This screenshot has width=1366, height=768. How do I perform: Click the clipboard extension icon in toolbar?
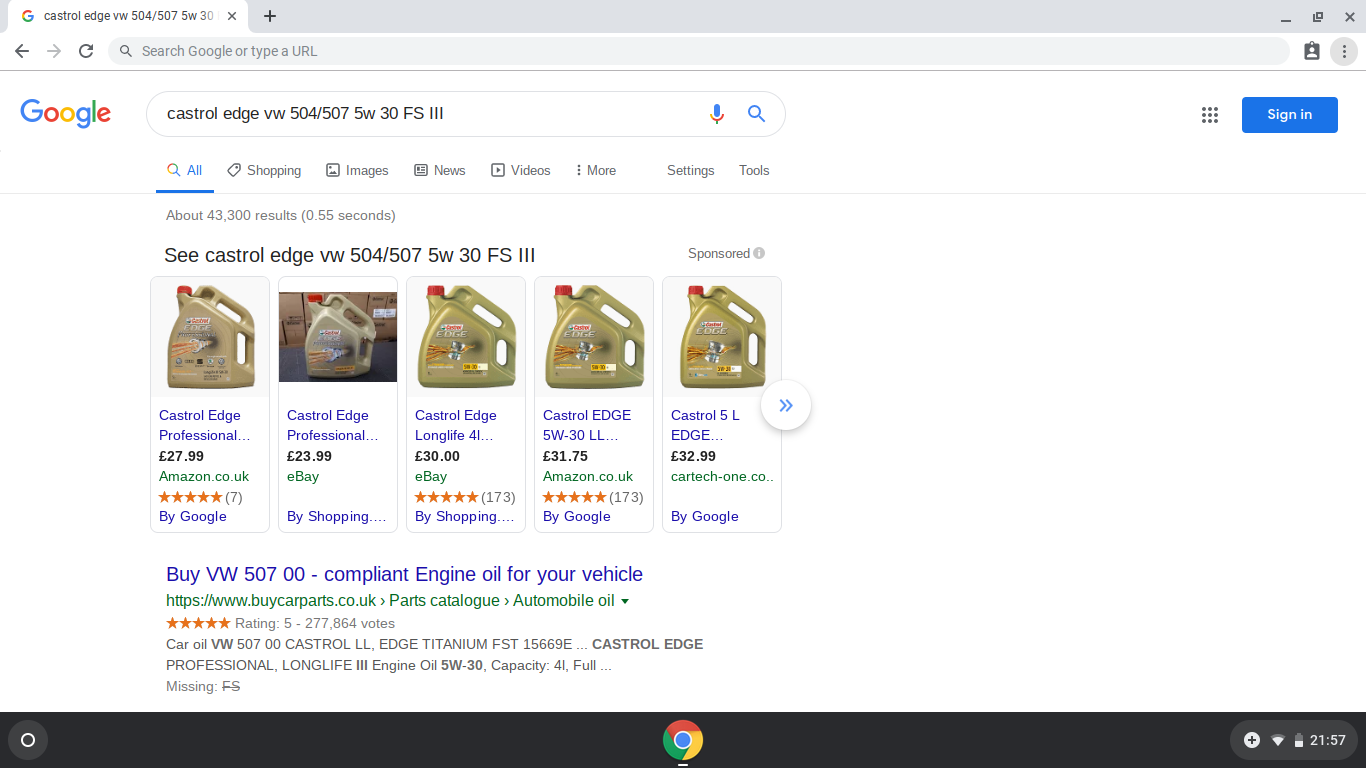click(1312, 51)
